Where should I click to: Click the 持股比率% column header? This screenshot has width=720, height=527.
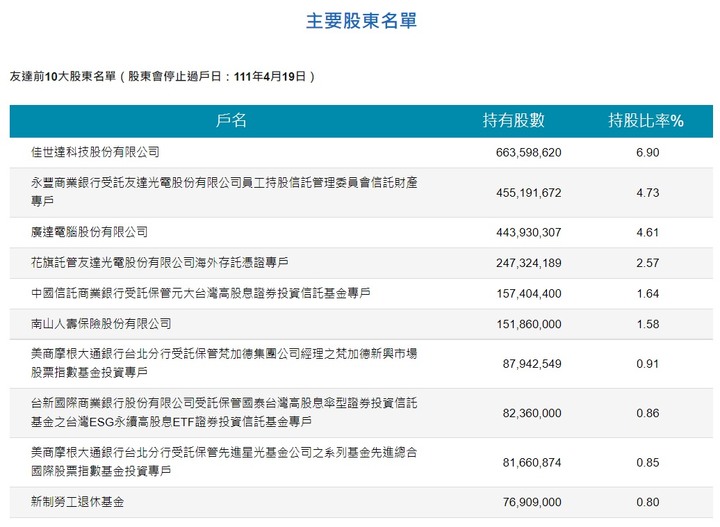coord(646,120)
